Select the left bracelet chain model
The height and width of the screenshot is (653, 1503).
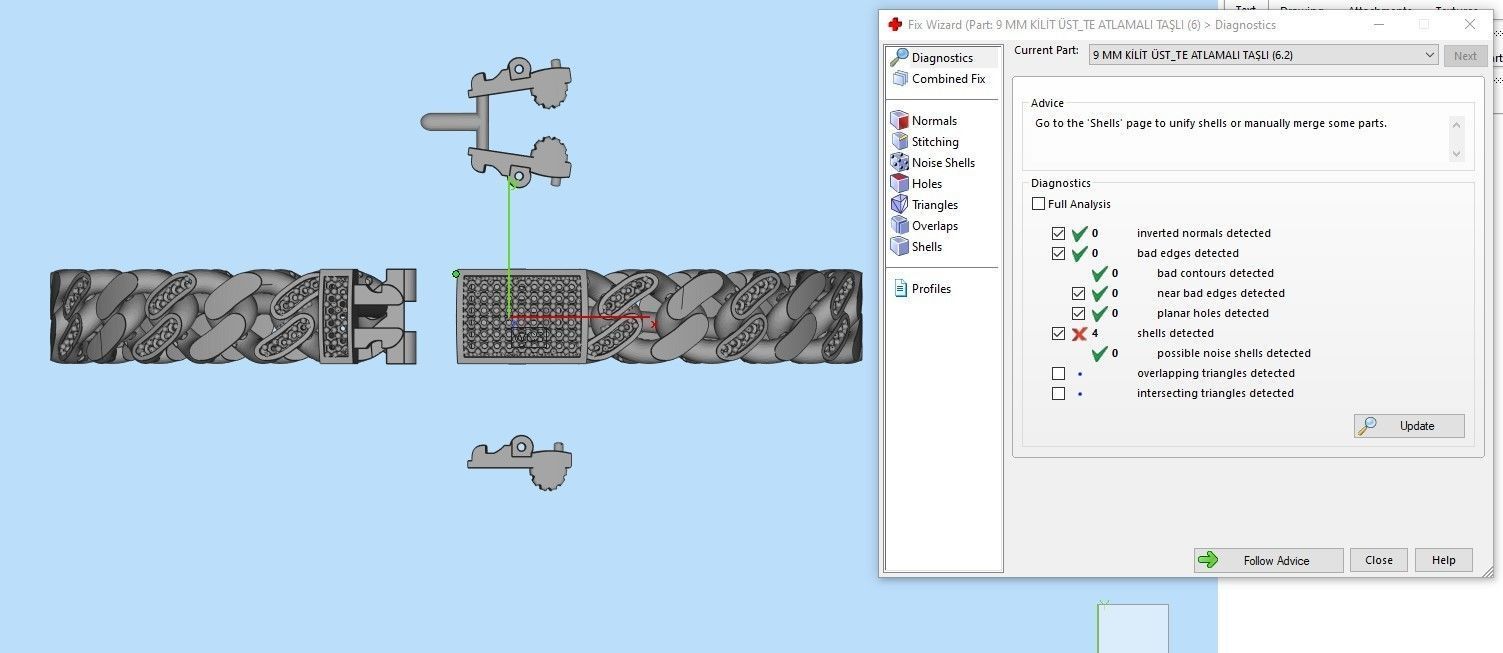click(233, 316)
